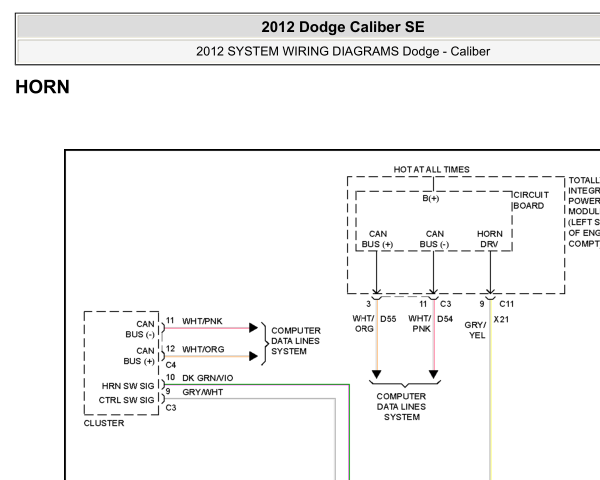Viewport: 600px width, 480px height.
Task: Click the arrowhead ending the WHT/PNK cluster wire
Action: pyautogui.click(x=253, y=328)
